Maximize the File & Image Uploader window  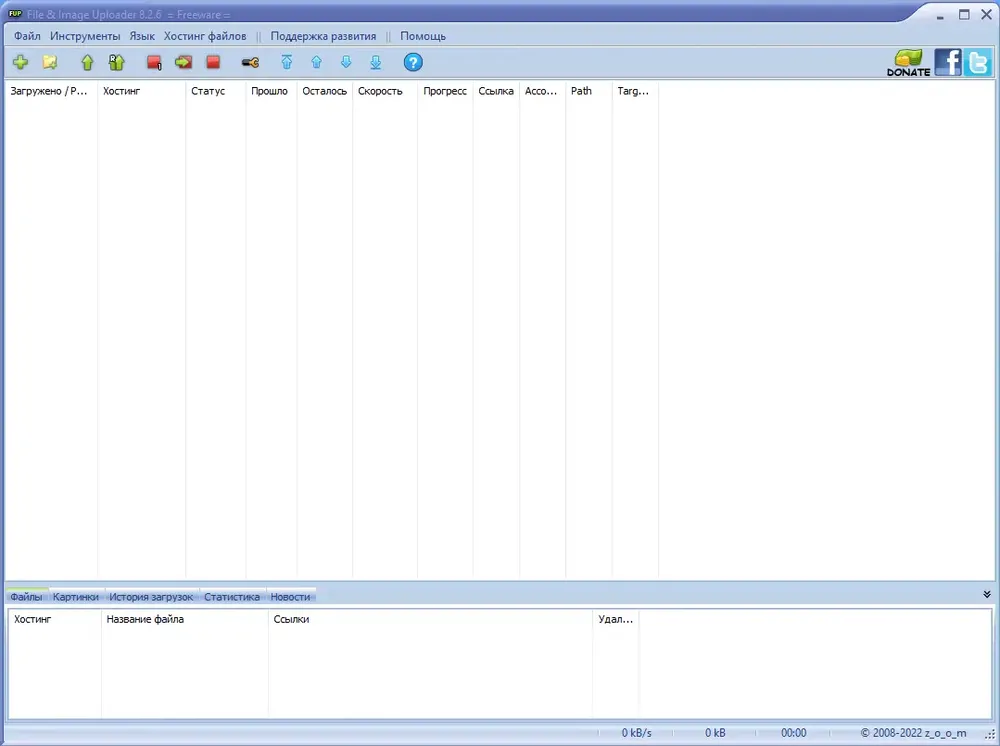point(964,14)
